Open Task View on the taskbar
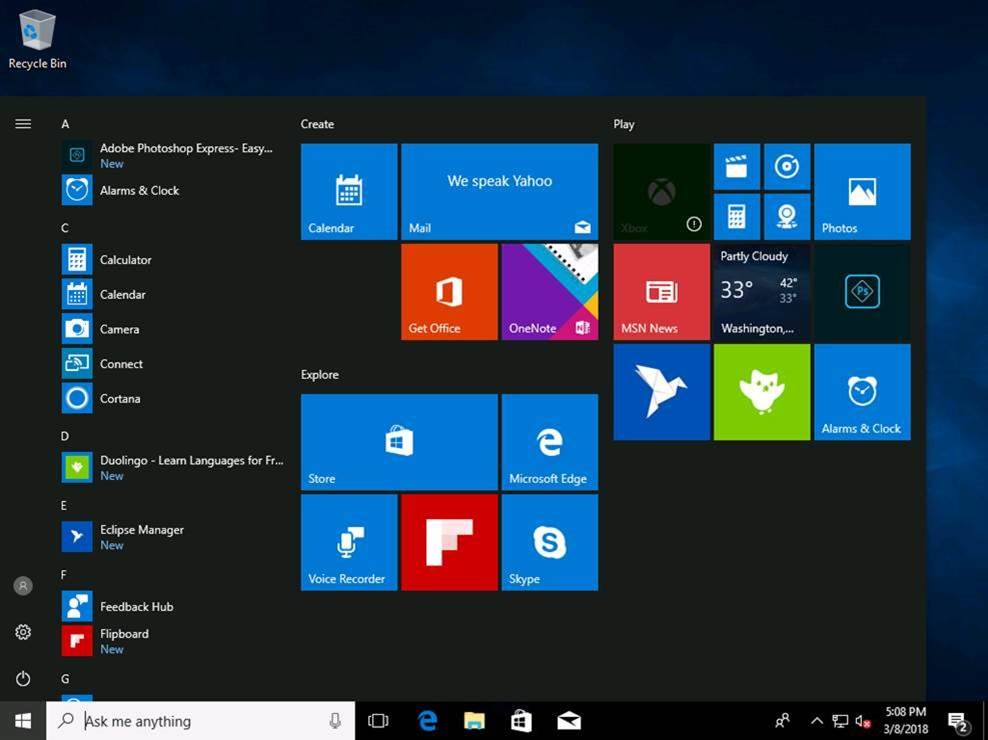 pyautogui.click(x=378, y=720)
